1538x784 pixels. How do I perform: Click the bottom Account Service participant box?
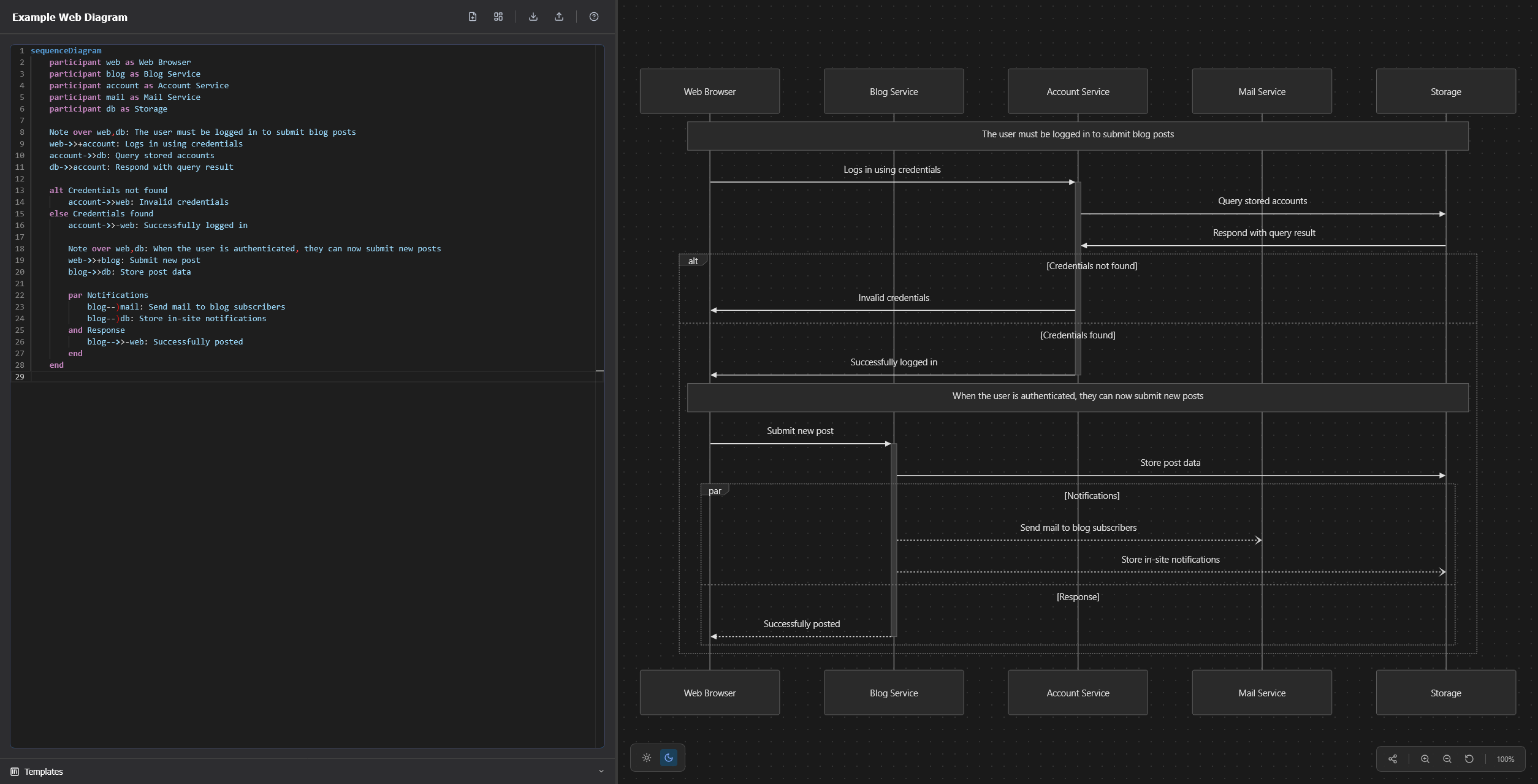pos(1078,693)
